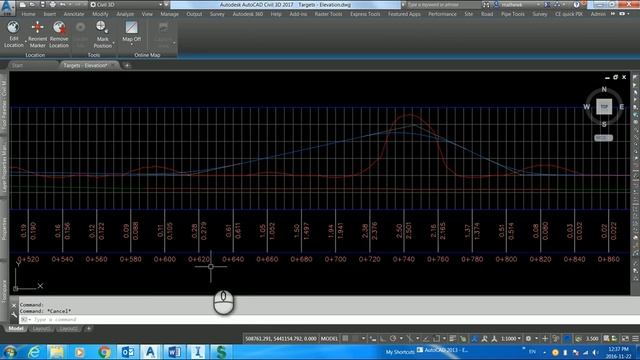Image resolution: width=640 pixels, height=360 pixels.
Task: Open the Admin ribbon tab
Action: tap(598, 14)
